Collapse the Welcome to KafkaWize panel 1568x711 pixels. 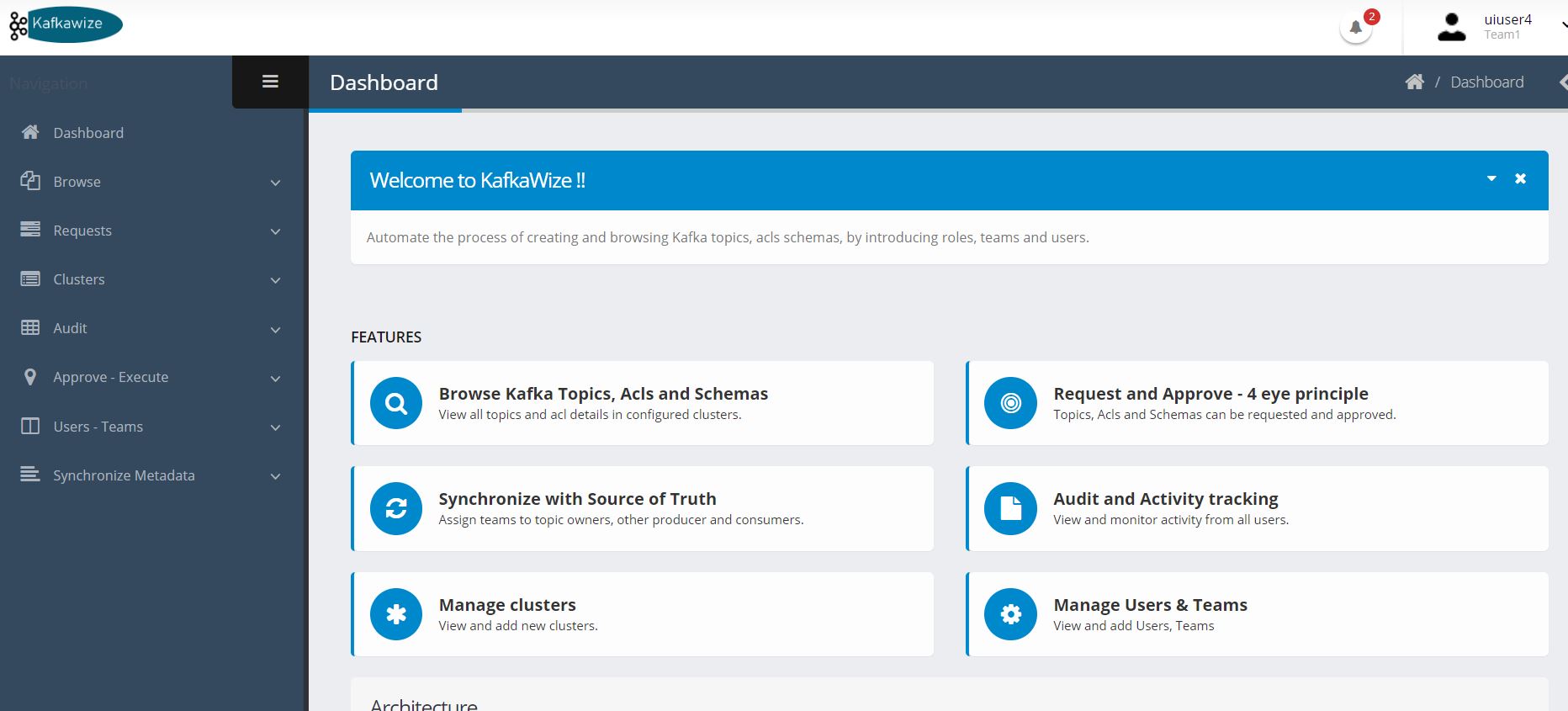point(1491,178)
